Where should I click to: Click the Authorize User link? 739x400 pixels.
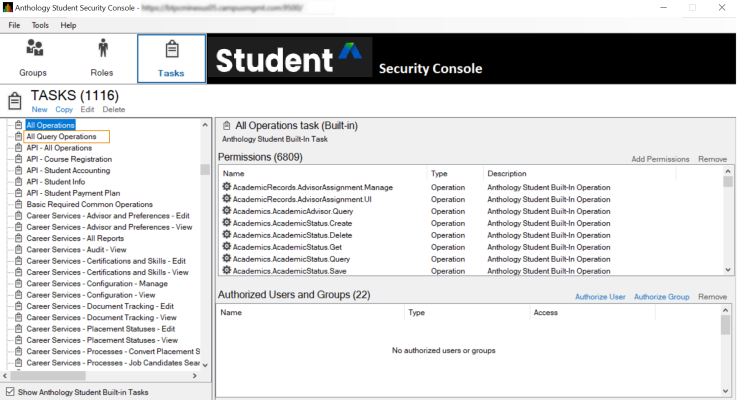point(600,297)
